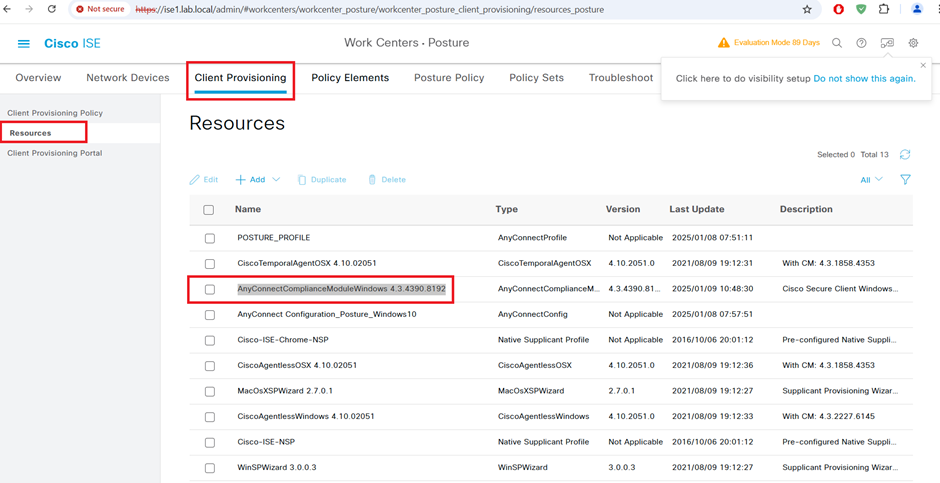Select Client Provisioning Portal in sidebar
This screenshot has height=483, width=940.
point(55,153)
